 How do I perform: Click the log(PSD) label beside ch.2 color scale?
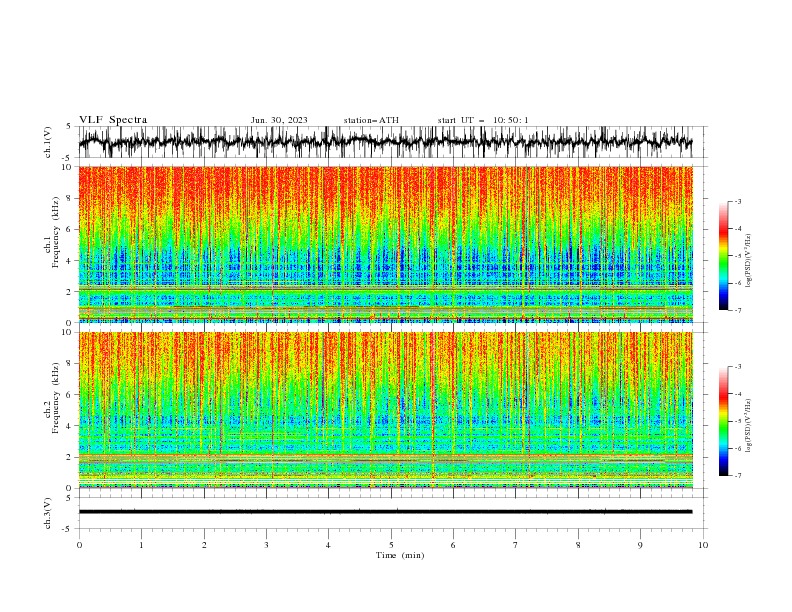749,426
